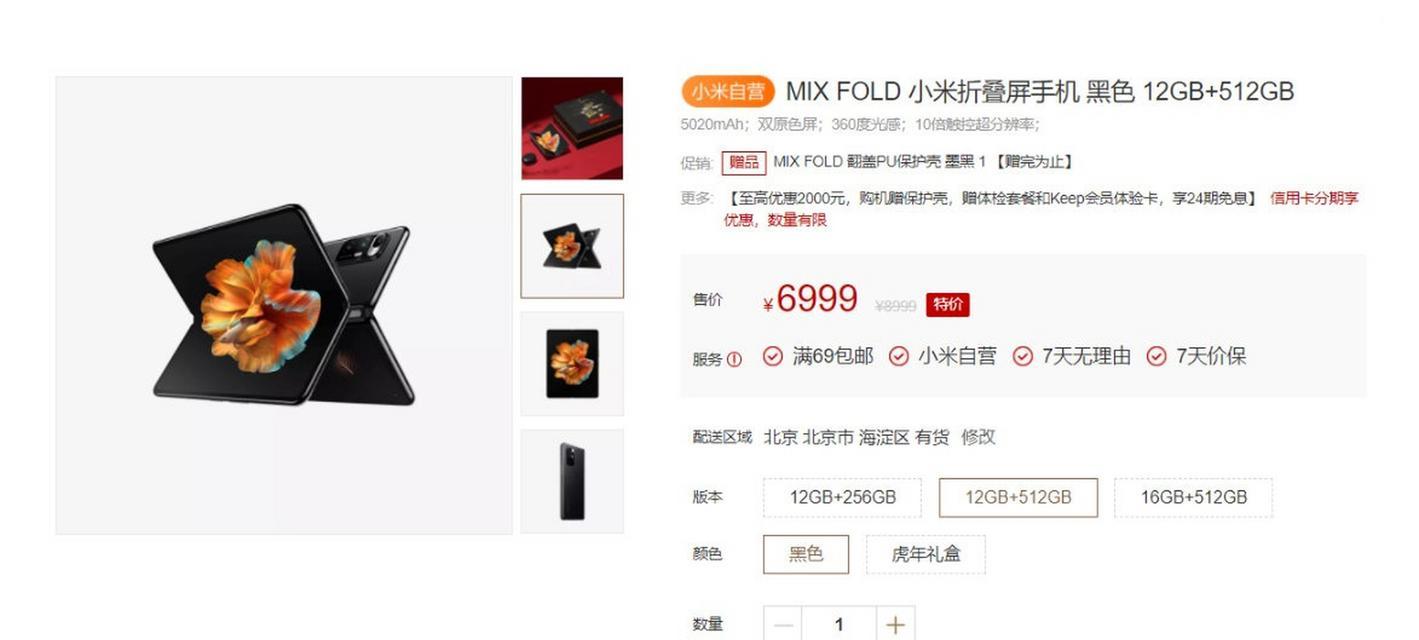Click the orange 小米自营 badge

point(729,91)
